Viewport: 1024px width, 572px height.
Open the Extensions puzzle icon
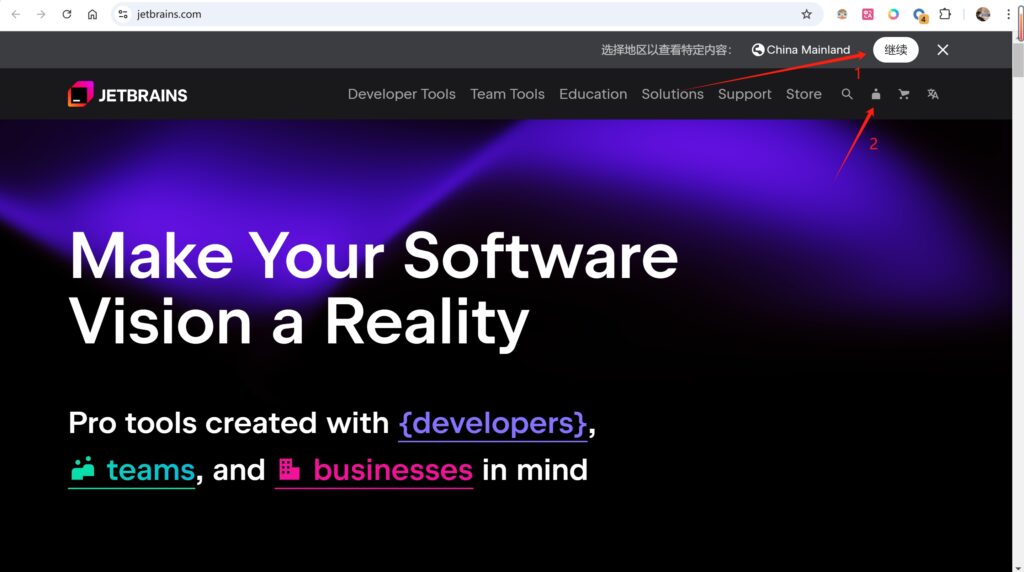point(945,14)
